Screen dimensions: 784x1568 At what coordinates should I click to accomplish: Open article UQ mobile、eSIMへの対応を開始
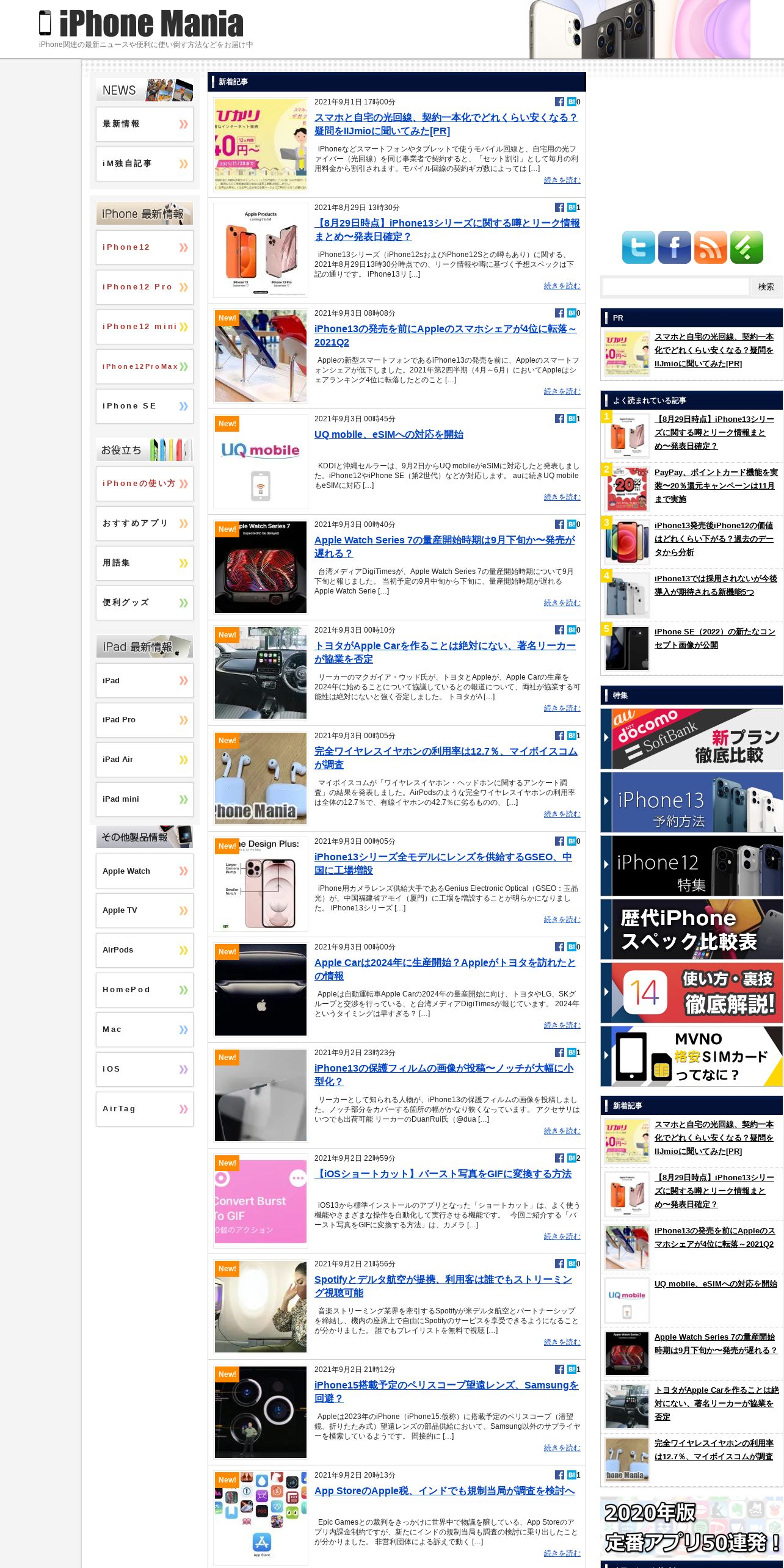[x=389, y=435]
